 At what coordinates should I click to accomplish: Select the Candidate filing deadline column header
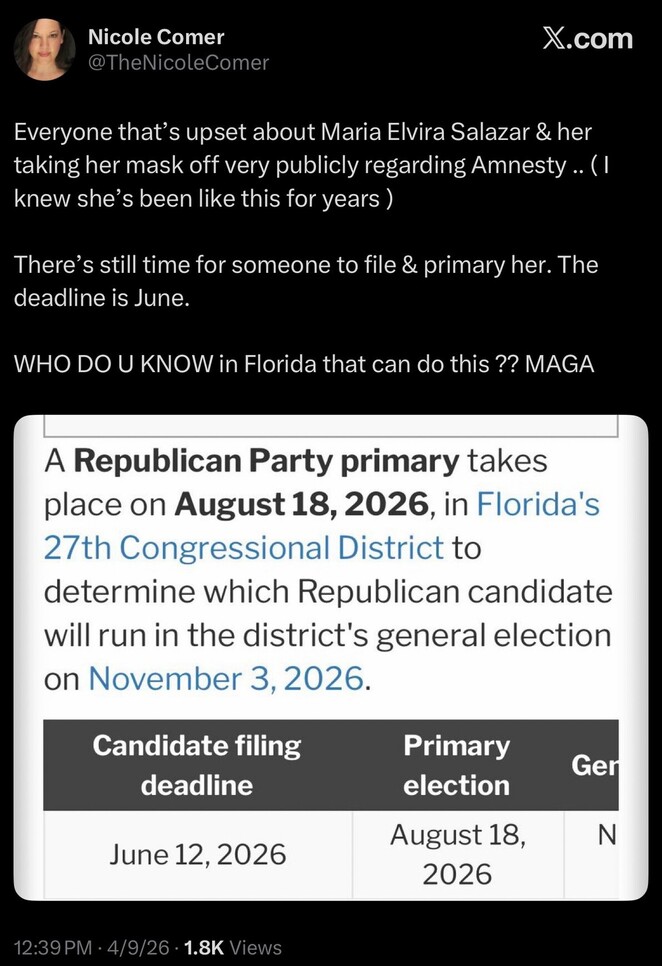(x=197, y=765)
